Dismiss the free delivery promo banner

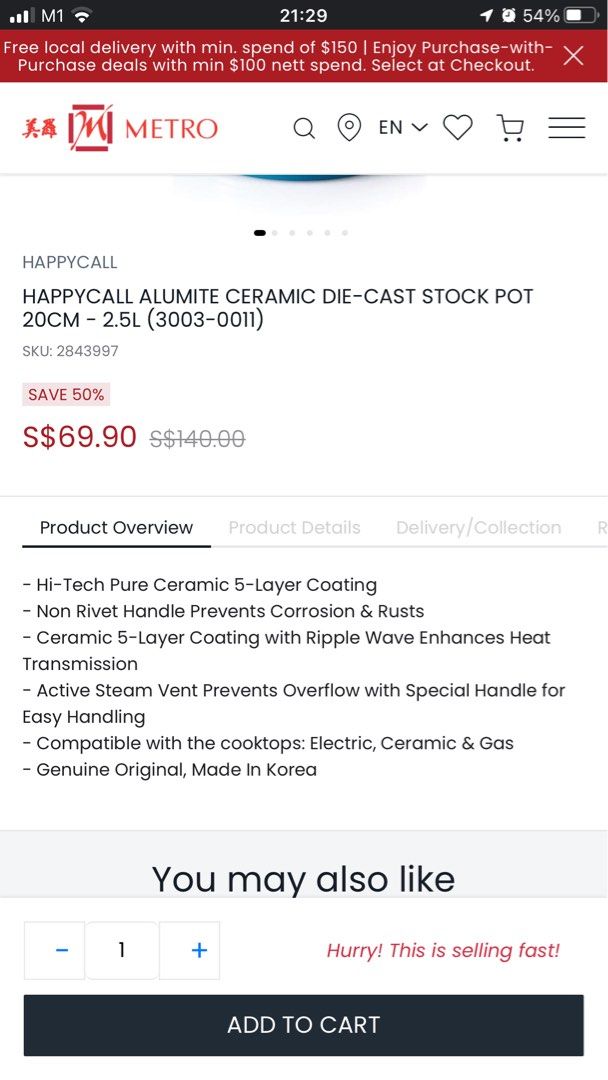573,55
